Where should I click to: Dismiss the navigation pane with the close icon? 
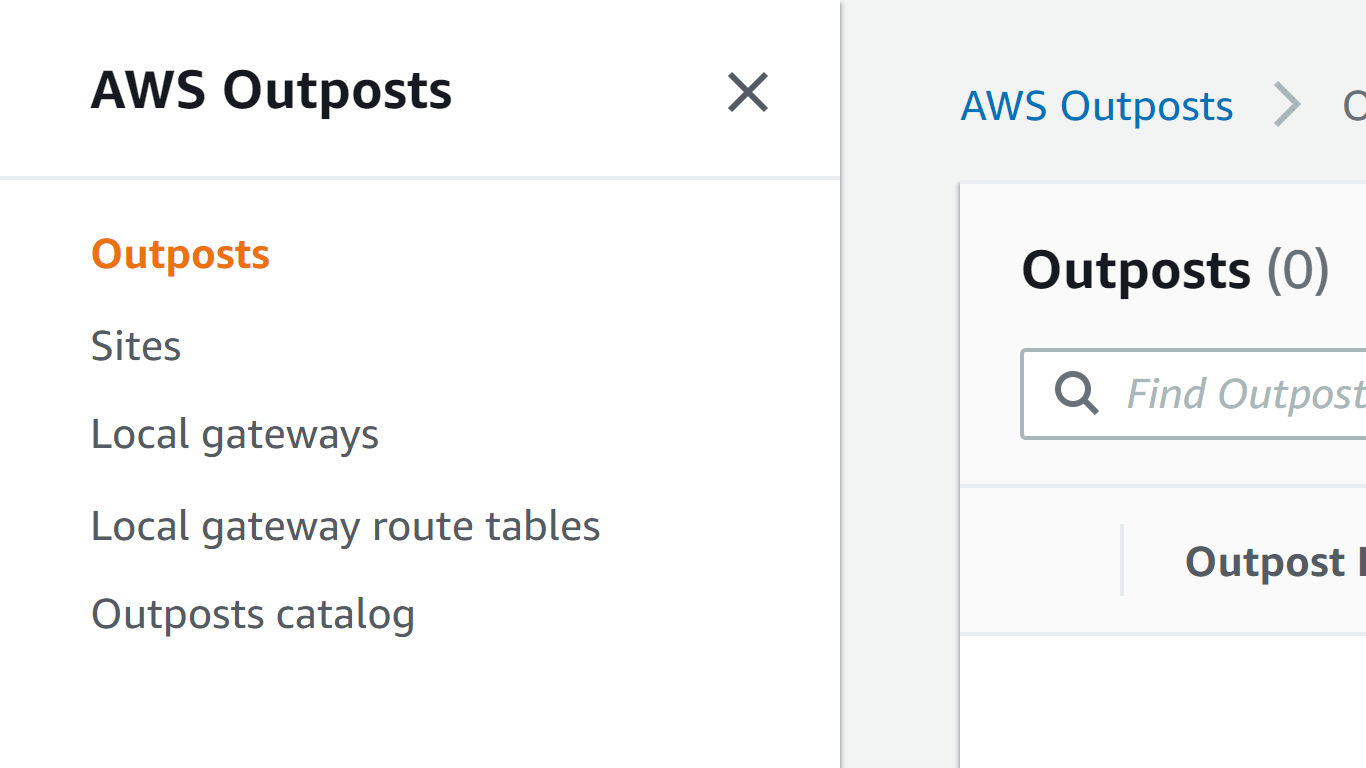click(x=747, y=92)
